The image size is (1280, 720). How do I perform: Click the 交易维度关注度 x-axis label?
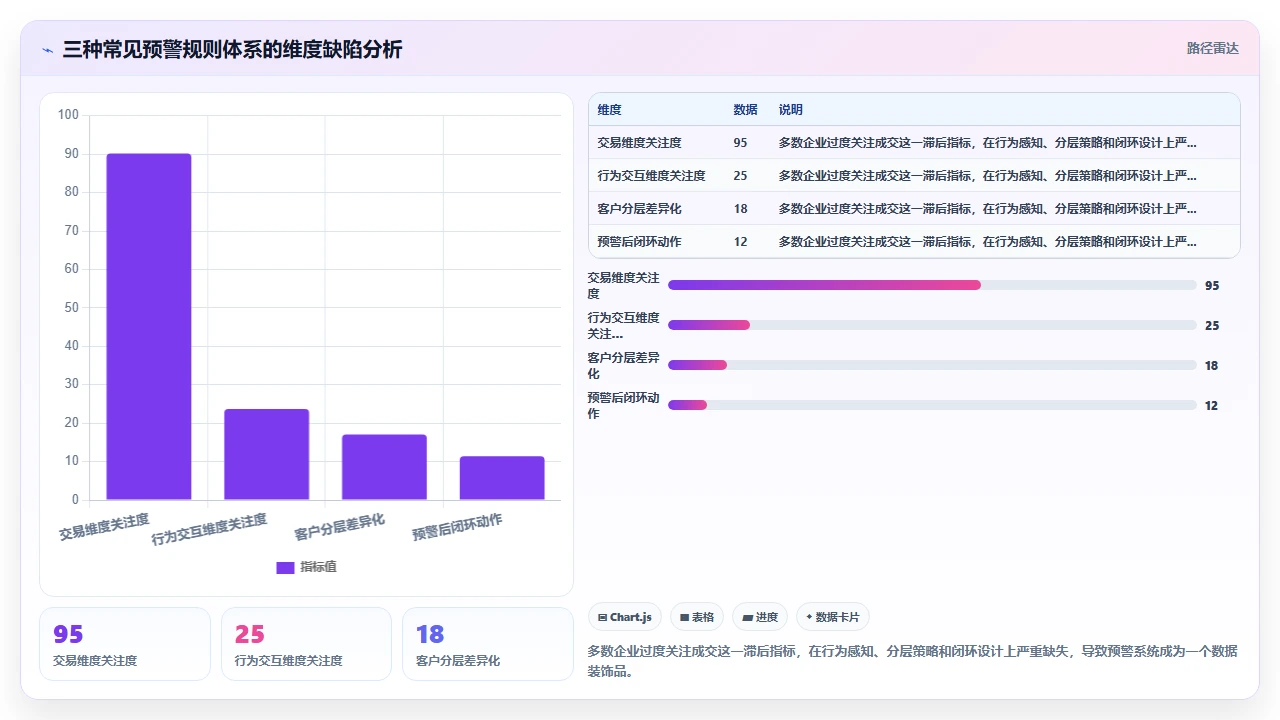coord(105,527)
